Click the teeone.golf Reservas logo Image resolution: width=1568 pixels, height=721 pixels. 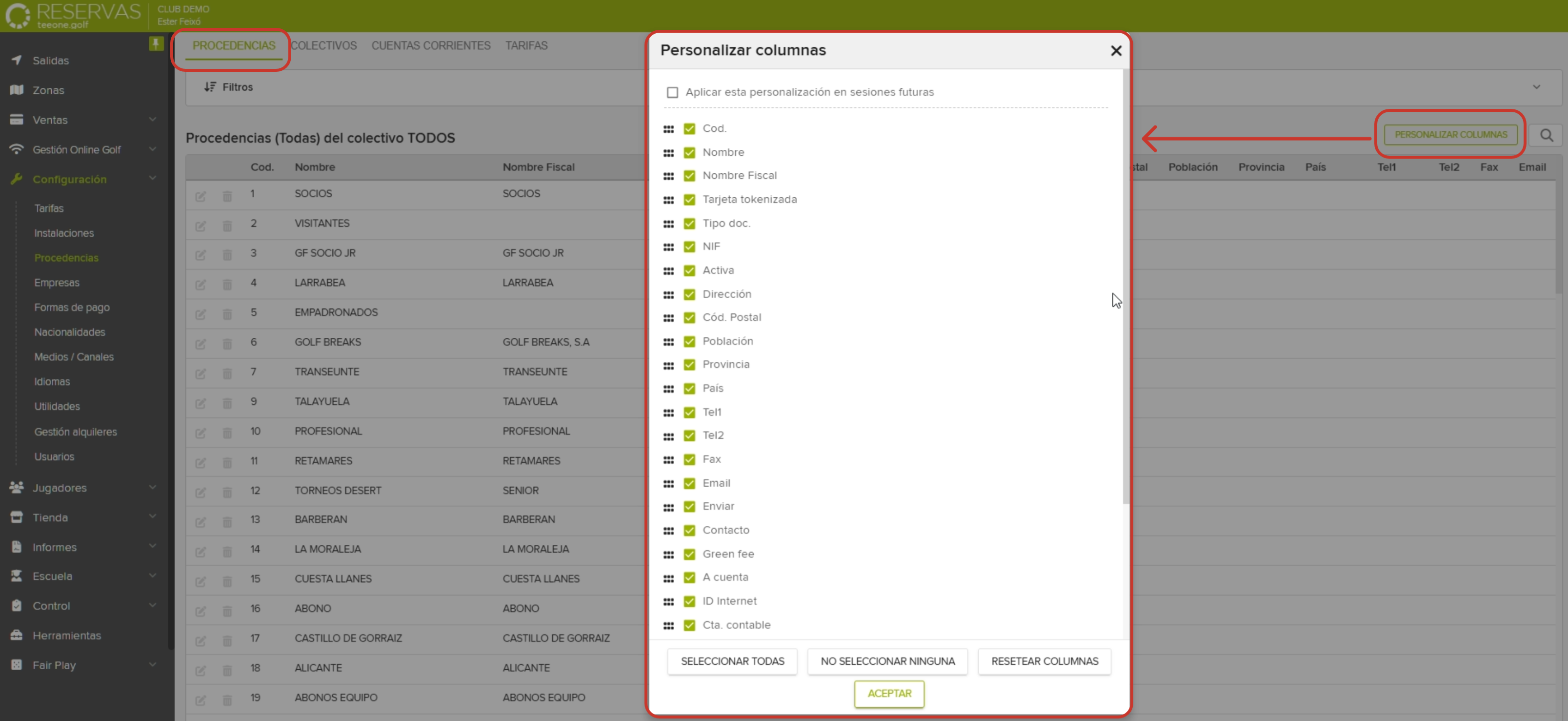click(x=73, y=15)
